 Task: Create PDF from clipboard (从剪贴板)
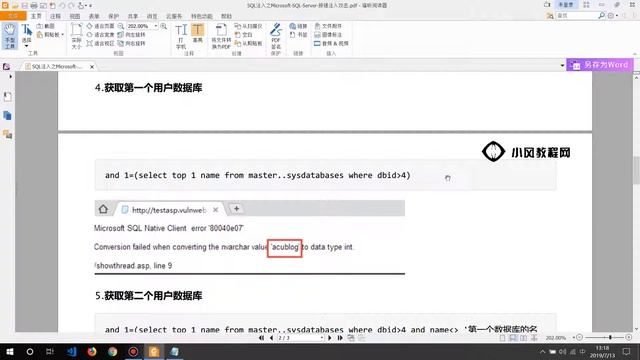[x=248, y=43]
